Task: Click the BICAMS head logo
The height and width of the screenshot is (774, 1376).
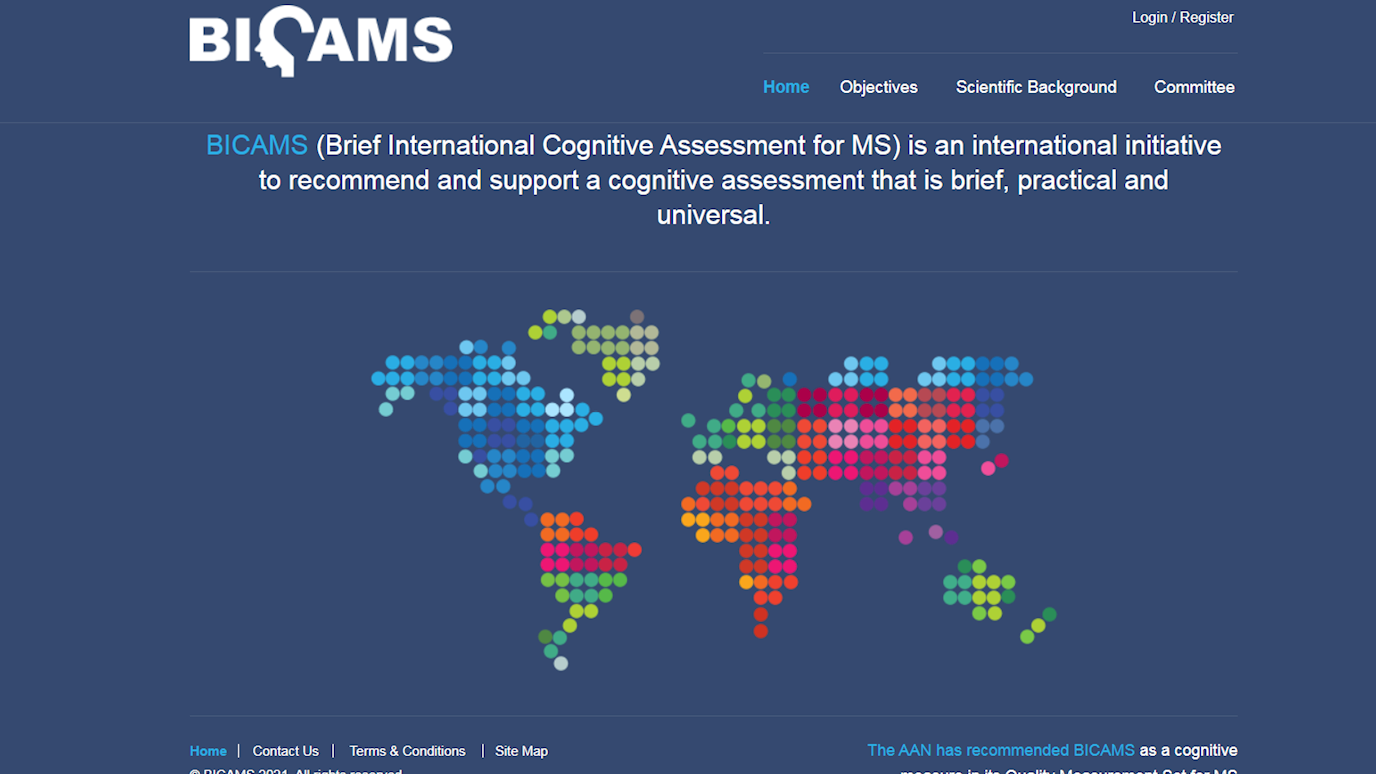Action: tap(320, 42)
